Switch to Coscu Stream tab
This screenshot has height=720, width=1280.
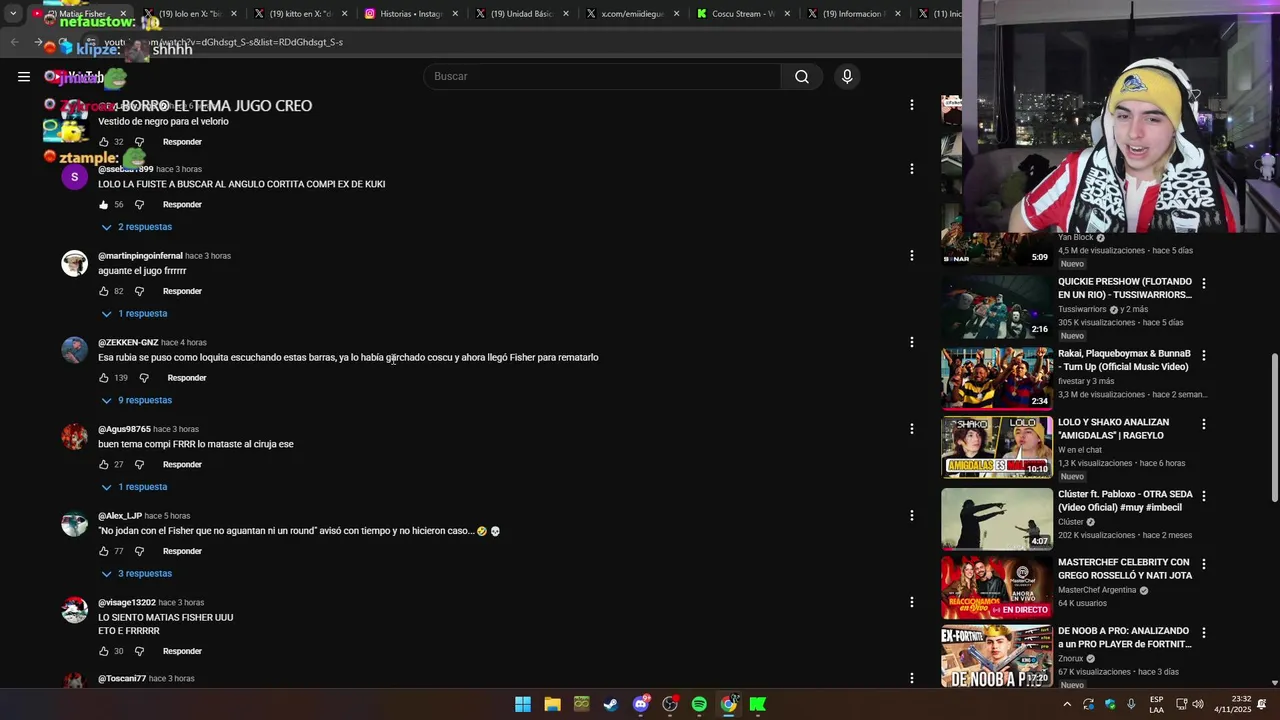[743, 14]
